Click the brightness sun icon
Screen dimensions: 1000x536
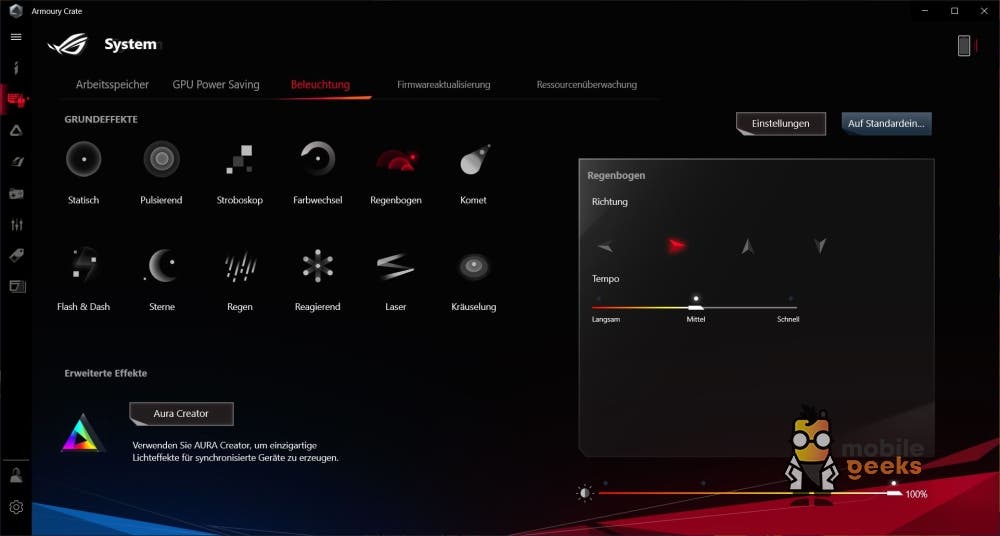point(585,493)
